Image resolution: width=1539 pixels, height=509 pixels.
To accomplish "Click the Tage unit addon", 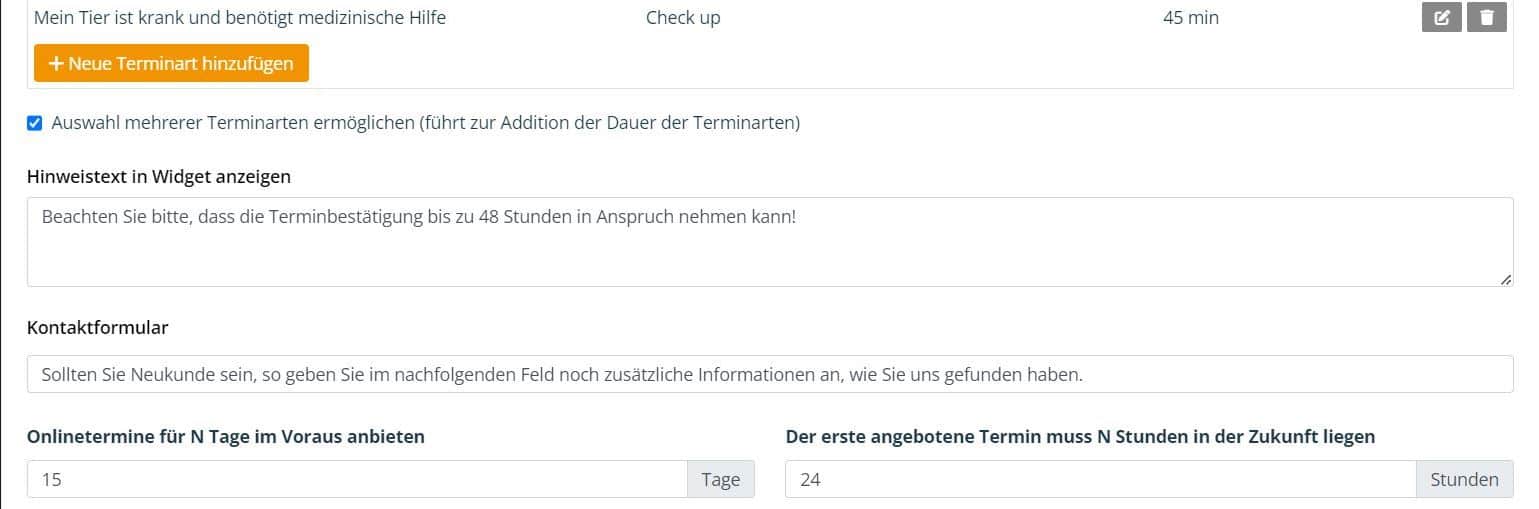I will click(721, 479).
